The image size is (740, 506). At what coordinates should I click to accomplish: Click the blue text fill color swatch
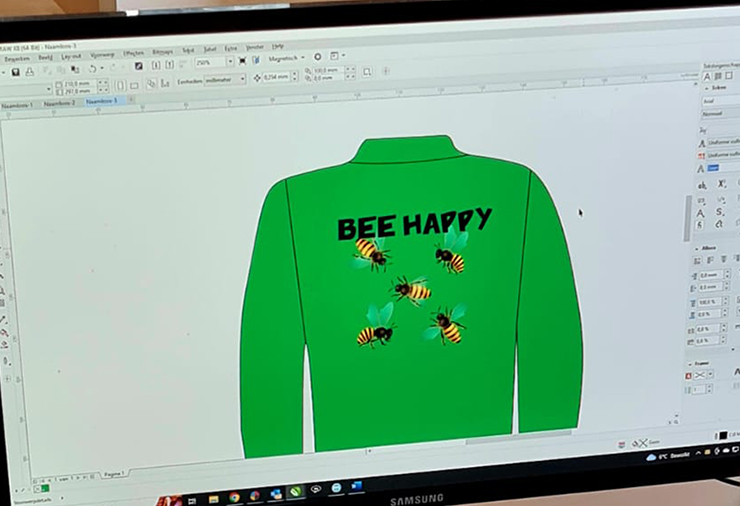tap(712, 167)
